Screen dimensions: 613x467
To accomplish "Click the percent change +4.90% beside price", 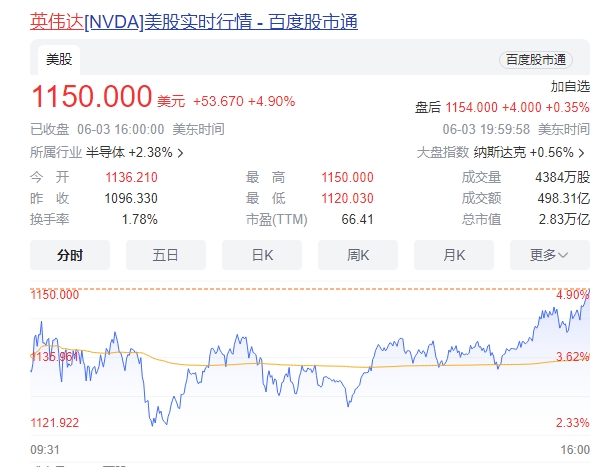I will click(271, 102).
